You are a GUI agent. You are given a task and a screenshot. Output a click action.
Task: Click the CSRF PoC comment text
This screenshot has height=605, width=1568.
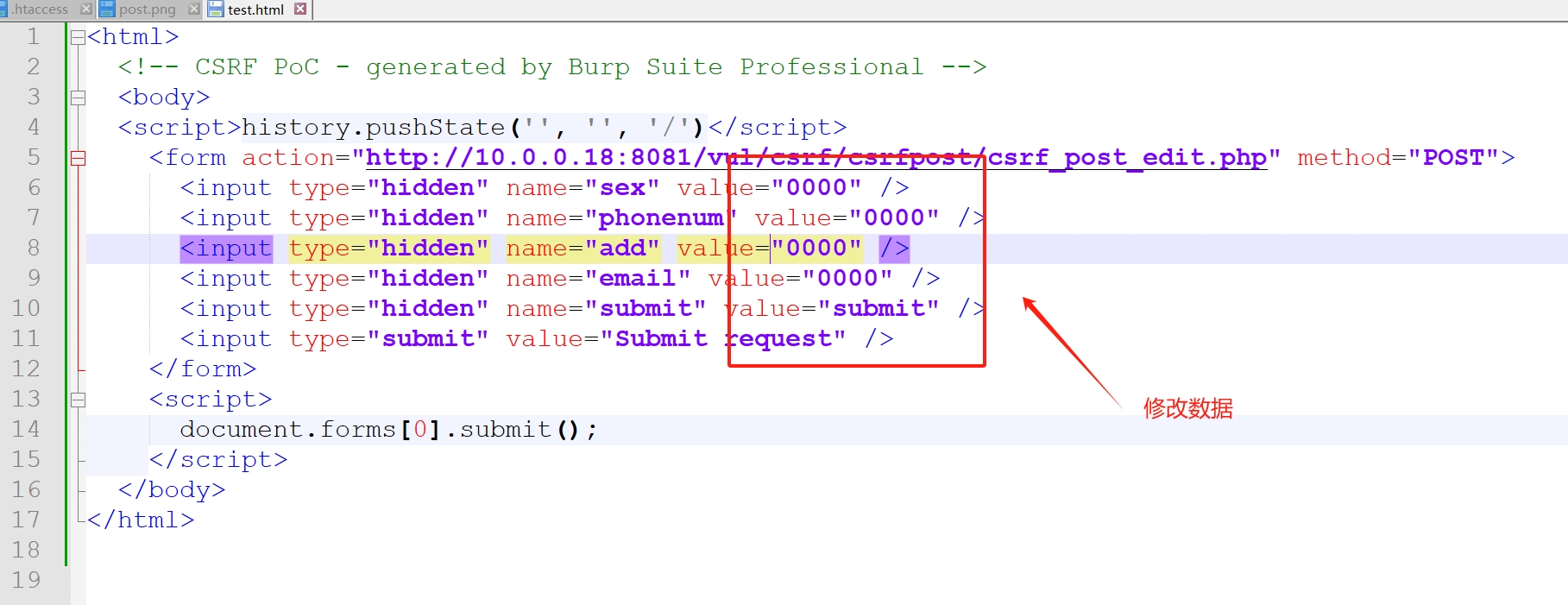point(552,67)
